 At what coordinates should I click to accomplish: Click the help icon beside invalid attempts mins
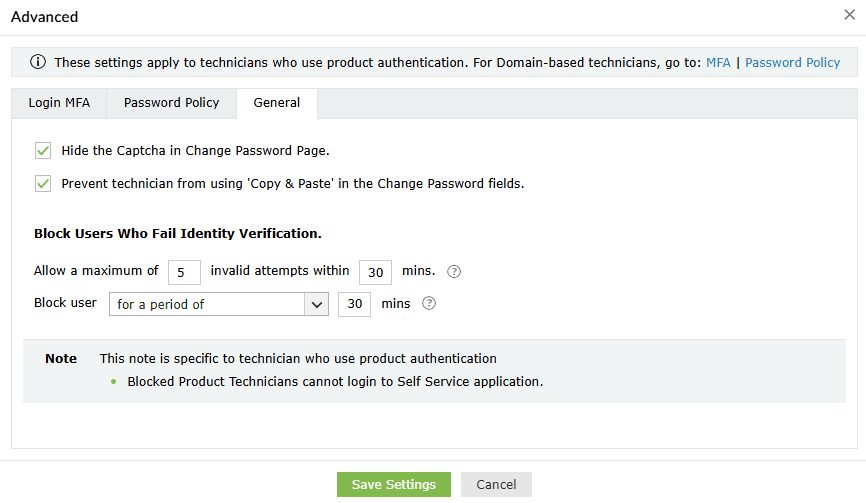click(x=454, y=271)
